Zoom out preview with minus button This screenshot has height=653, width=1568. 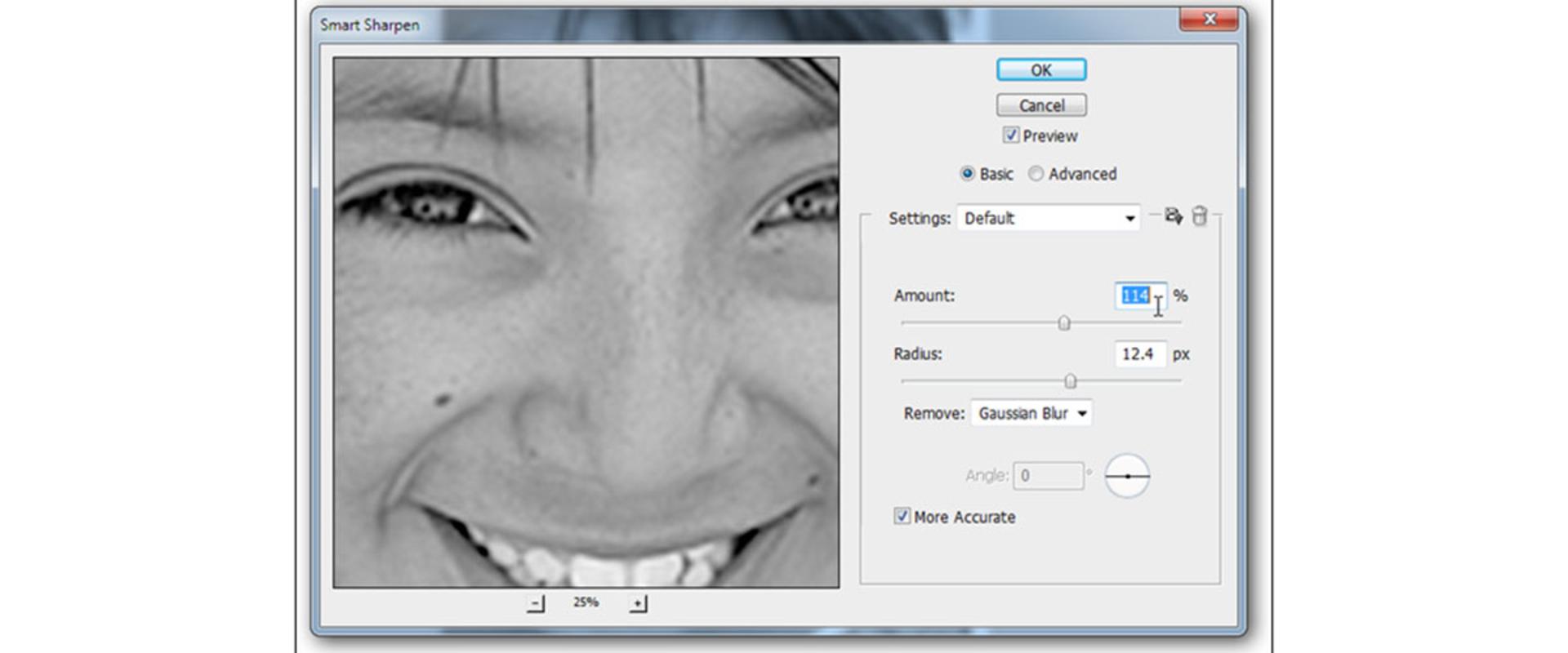(536, 603)
